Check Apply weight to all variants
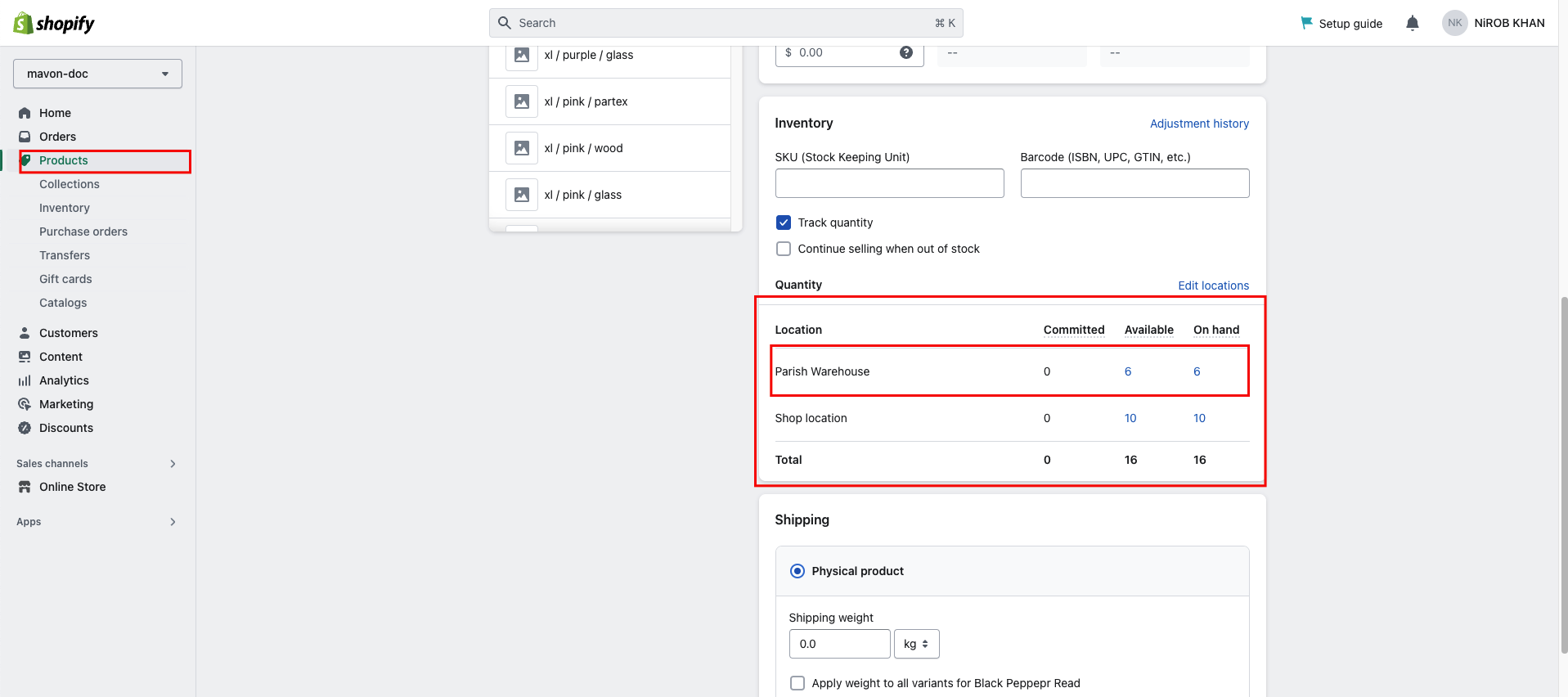1568x697 pixels. [797, 683]
